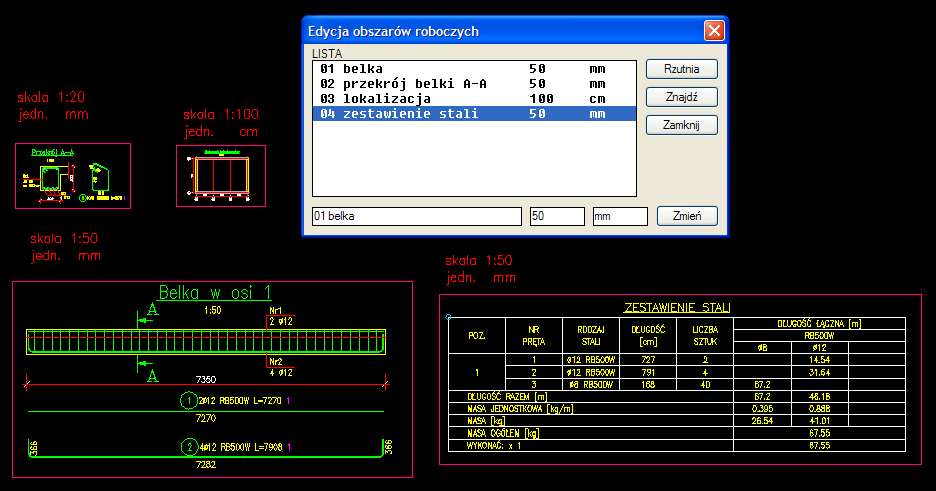Click the Zmień button
The height and width of the screenshot is (491, 936).
(687, 216)
